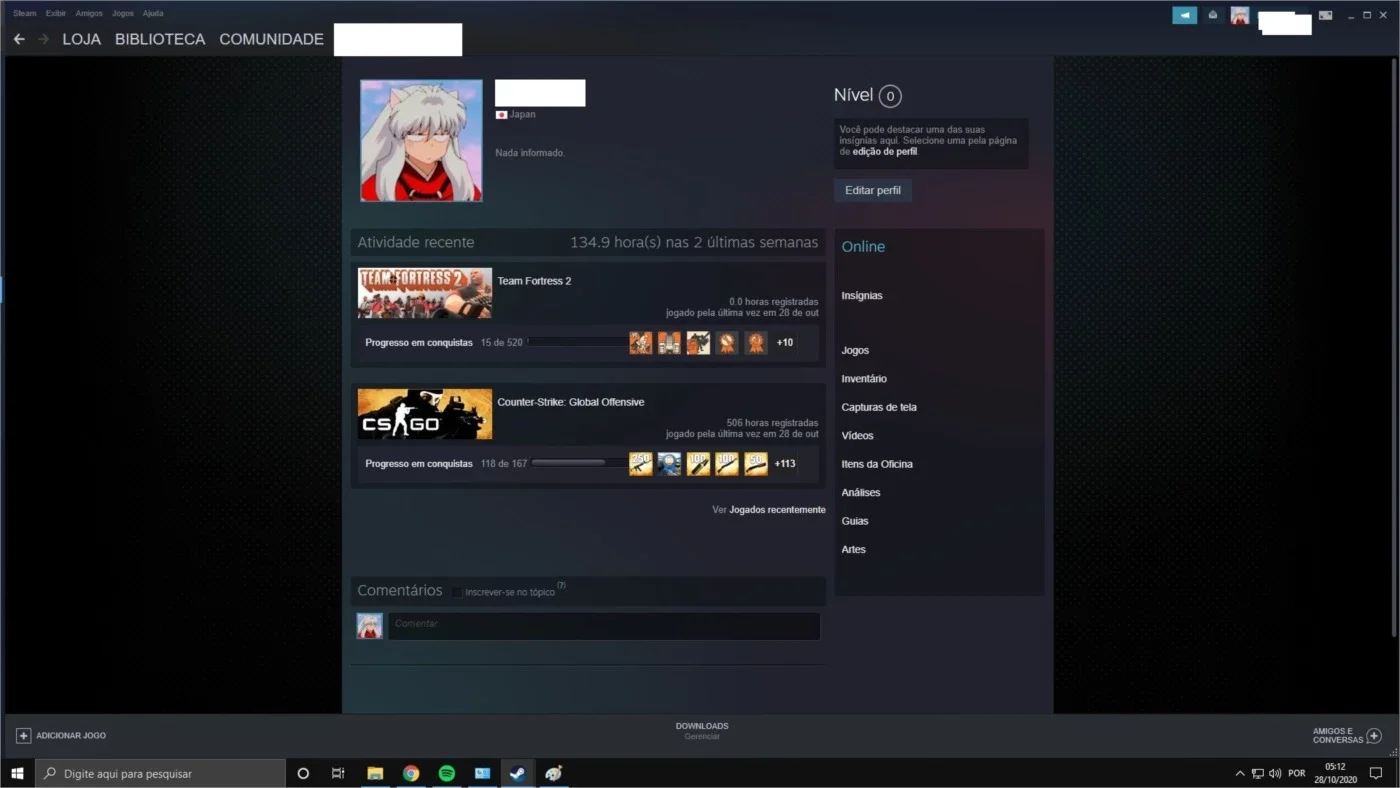This screenshot has height=788, width=1400.
Task: Open the blue announcements megaphone button
Action: click(1184, 15)
